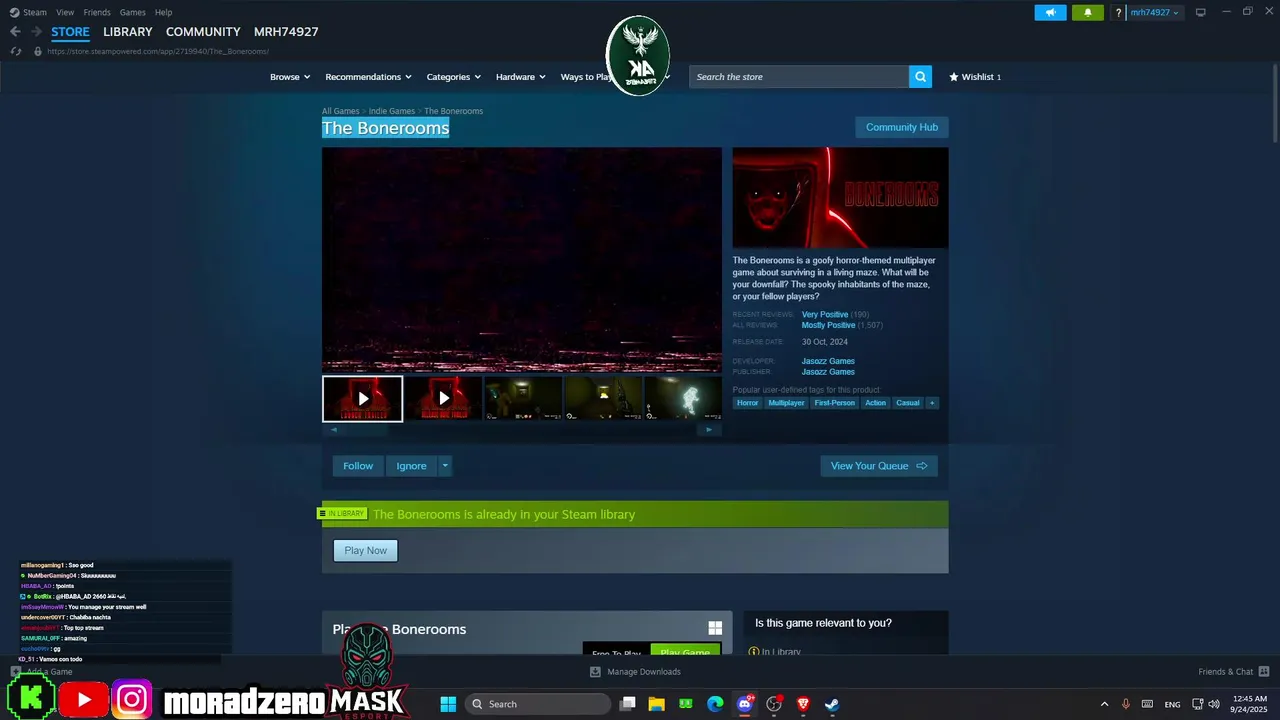The height and width of the screenshot is (720, 1280).
Task: Select the glowing figure screenshot thumbnail
Action: (x=685, y=398)
